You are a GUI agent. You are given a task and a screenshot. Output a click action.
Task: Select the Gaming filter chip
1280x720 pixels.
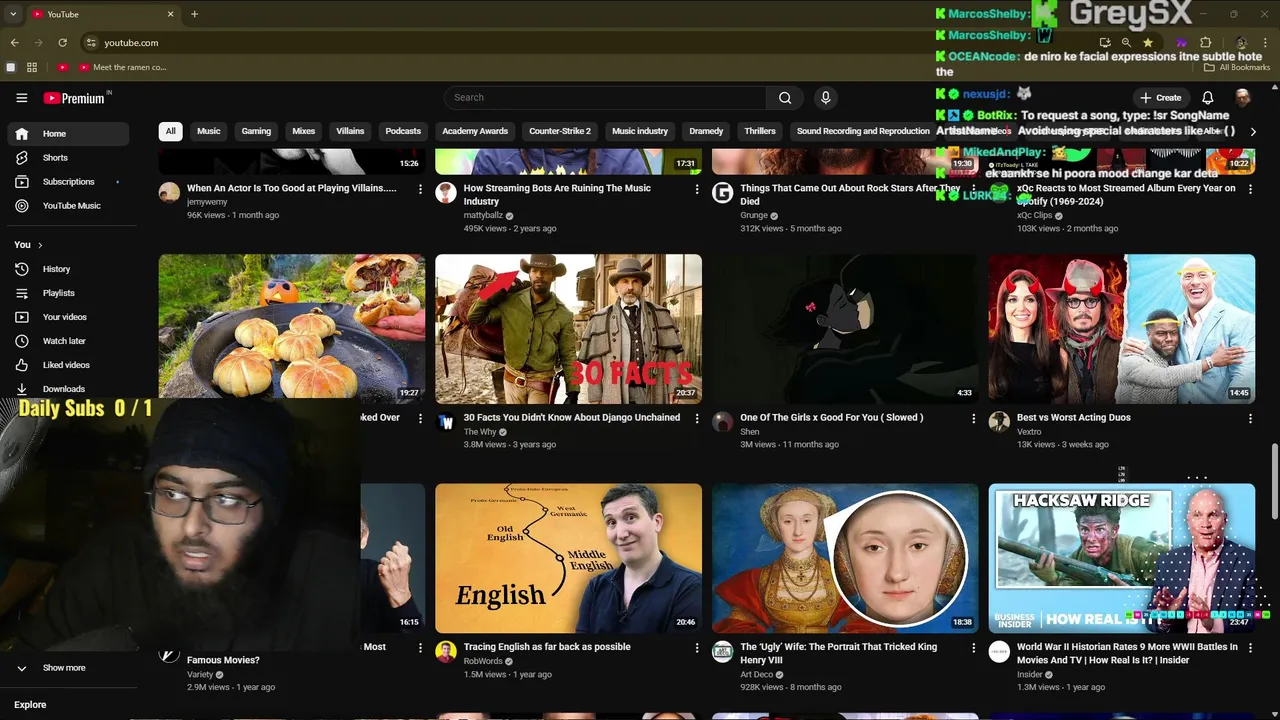[x=256, y=131]
